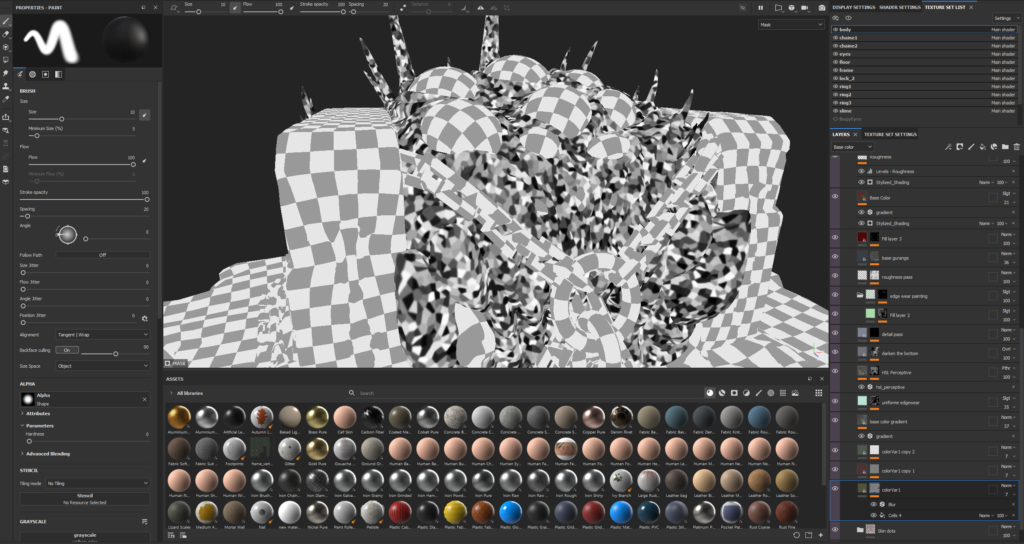
Task: Hide the chaine1 texture set
Action: tap(835, 38)
